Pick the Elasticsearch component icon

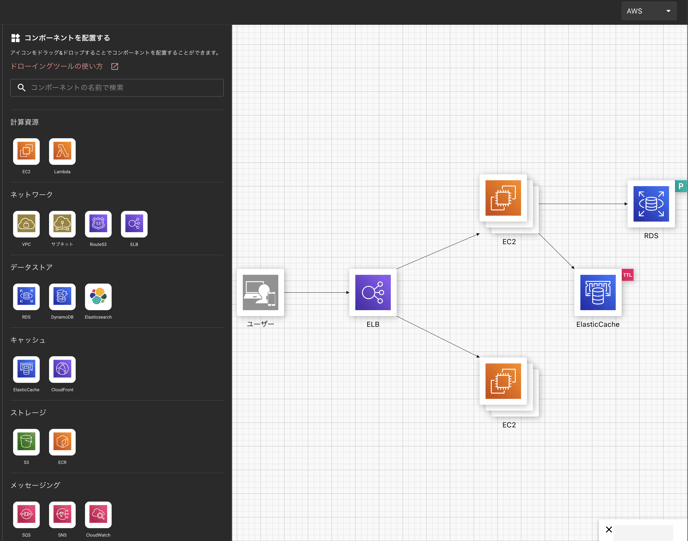(98, 297)
